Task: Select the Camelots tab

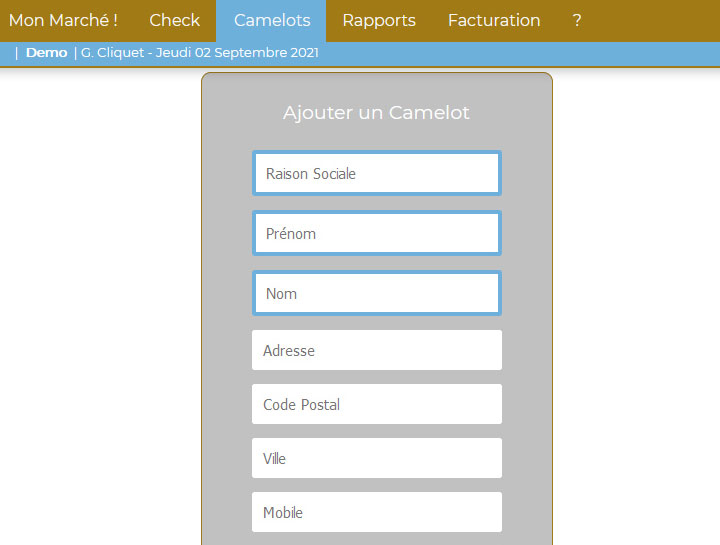Action: 272,21
